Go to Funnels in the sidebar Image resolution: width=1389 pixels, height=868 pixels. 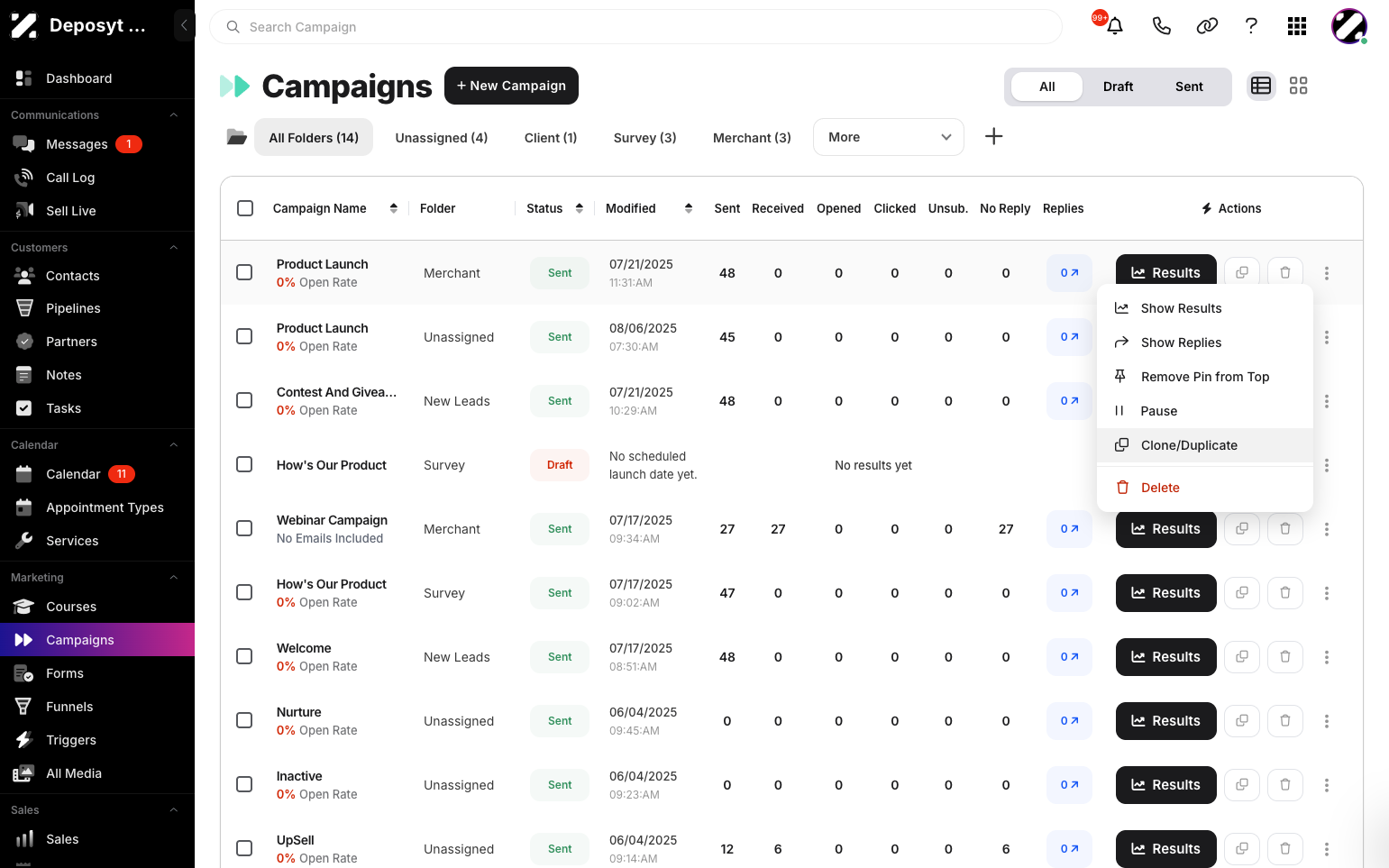(x=97, y=707)
